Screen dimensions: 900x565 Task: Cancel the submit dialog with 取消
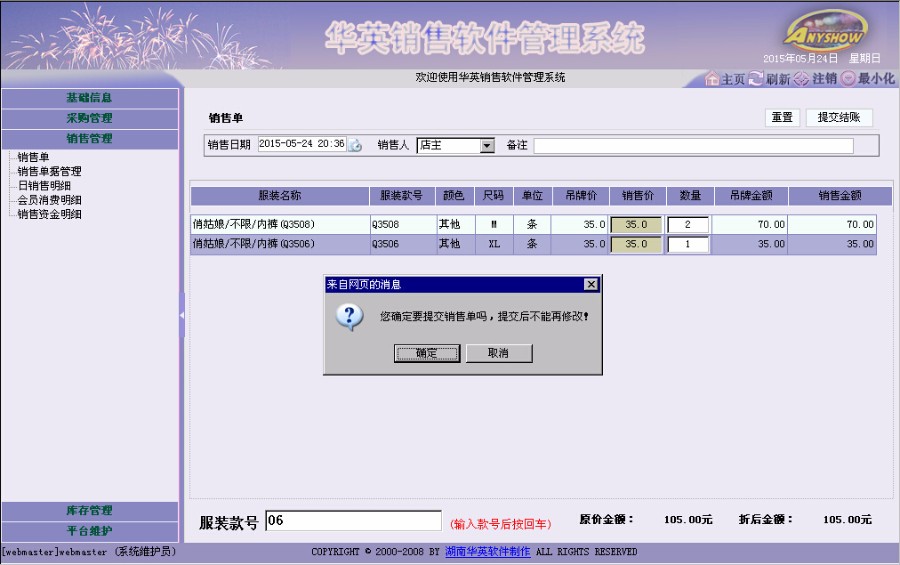(499, 353)
